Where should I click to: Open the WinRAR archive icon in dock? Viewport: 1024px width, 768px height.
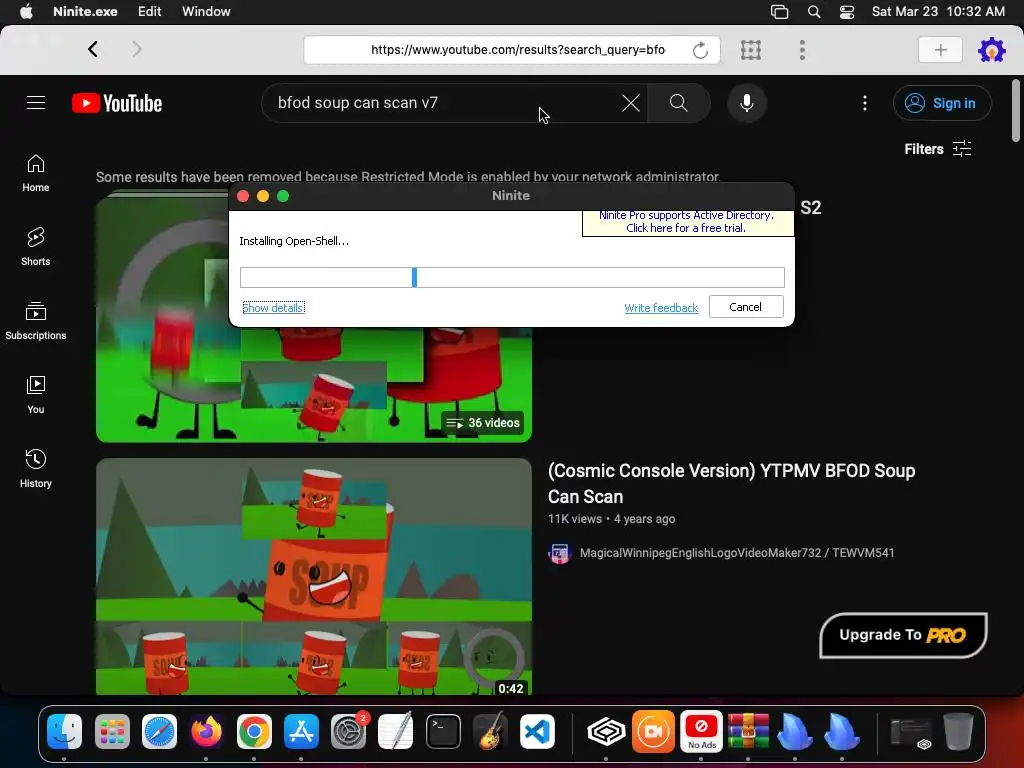748,731
